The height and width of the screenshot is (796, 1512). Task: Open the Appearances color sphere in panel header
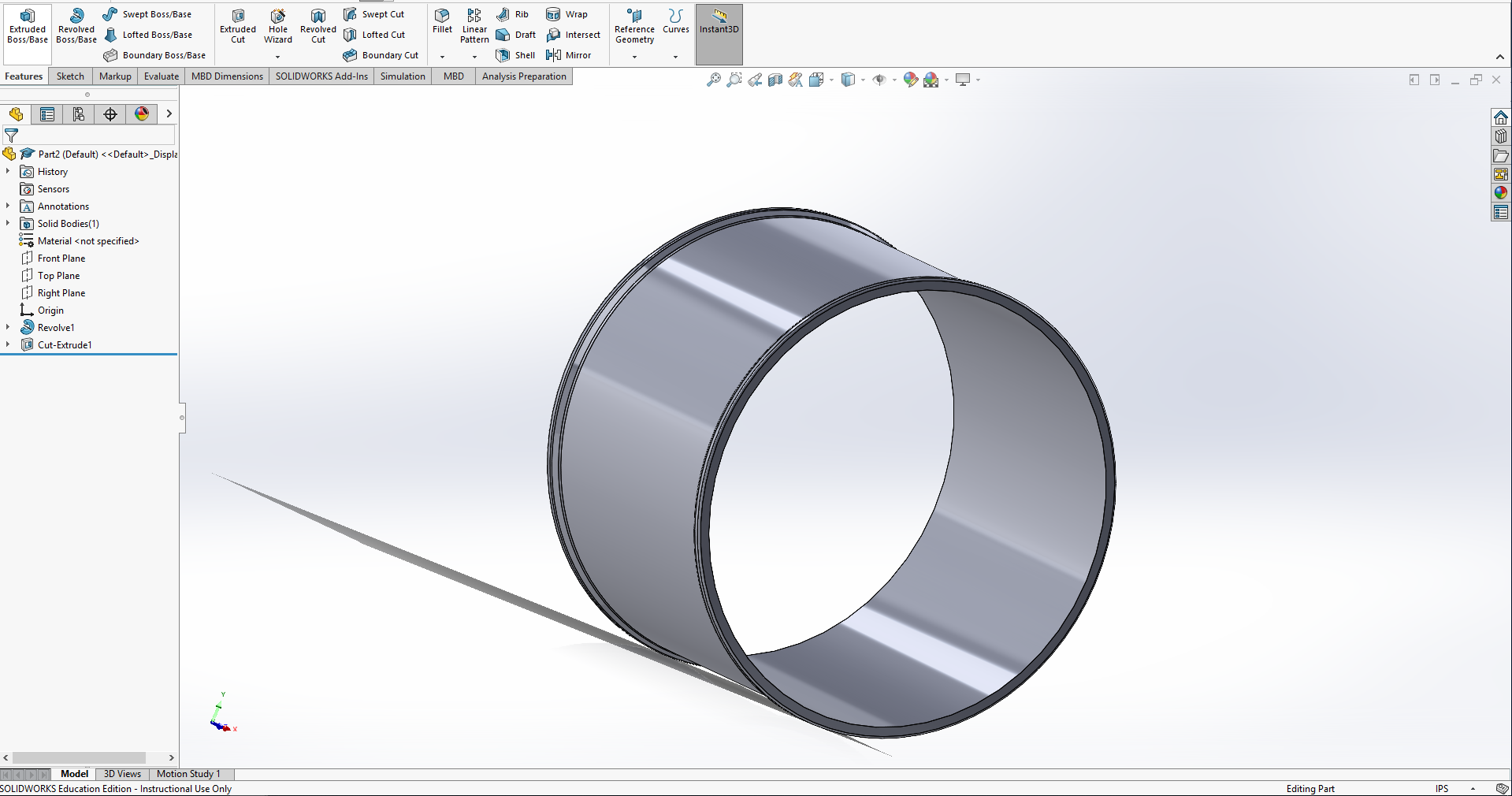point(142,113)
